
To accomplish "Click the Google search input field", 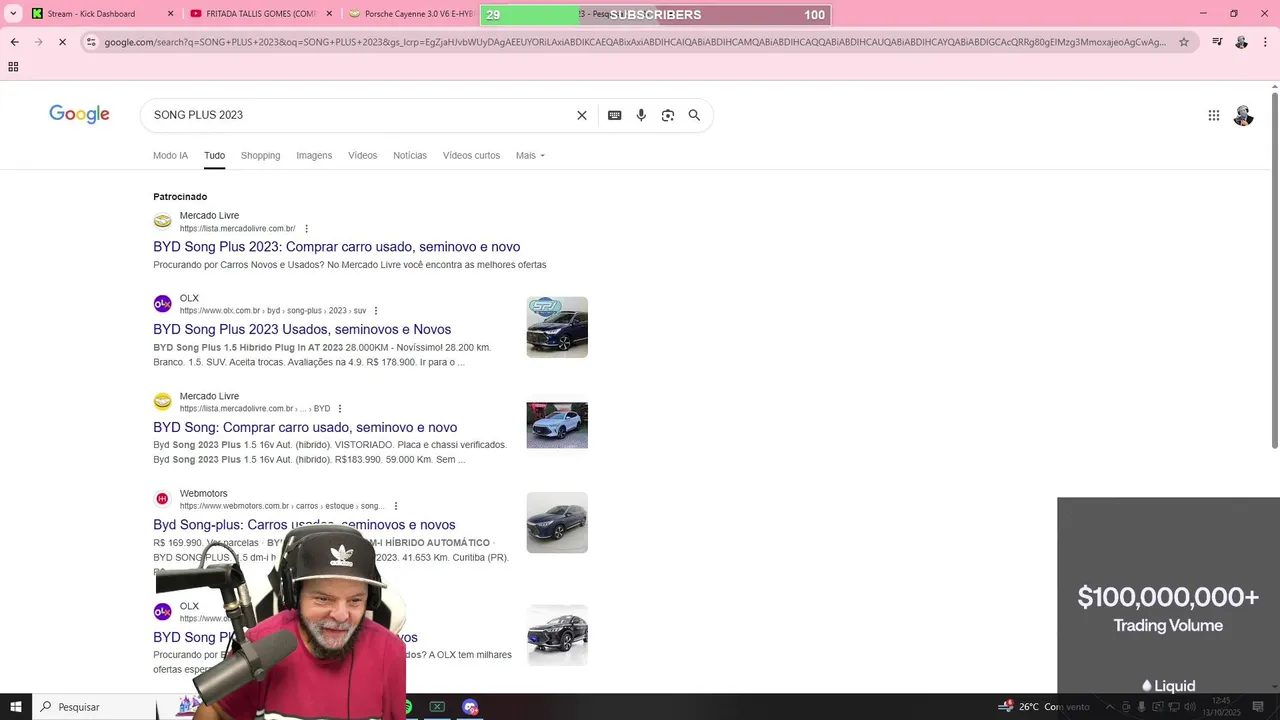I will (360, 115).
